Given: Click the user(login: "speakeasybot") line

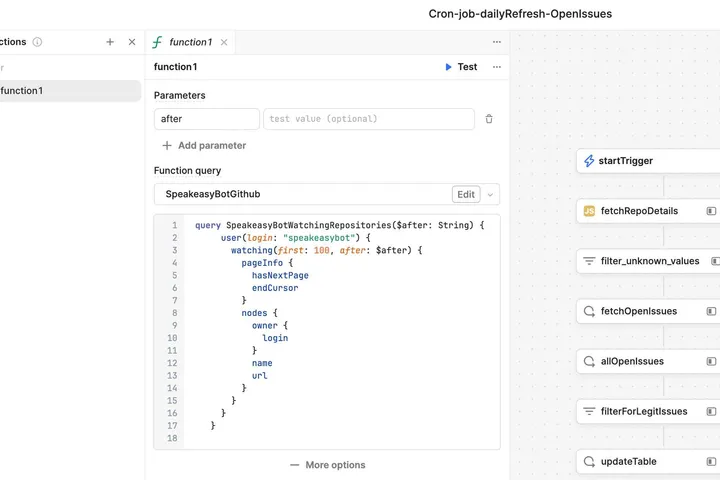Looking at the screenshot, I should pos(295,237).
